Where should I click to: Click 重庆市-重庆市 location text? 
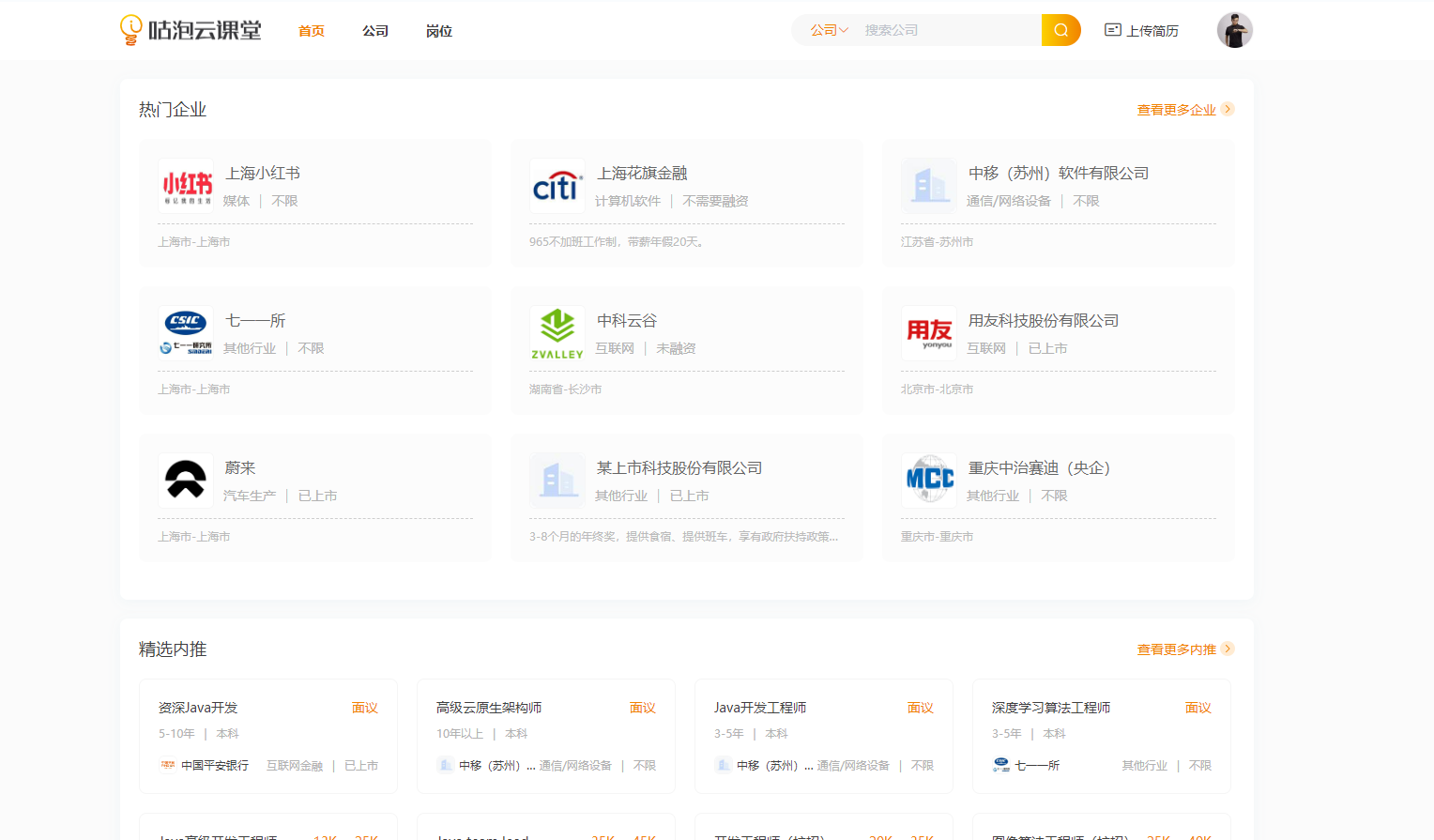[937, 537]
